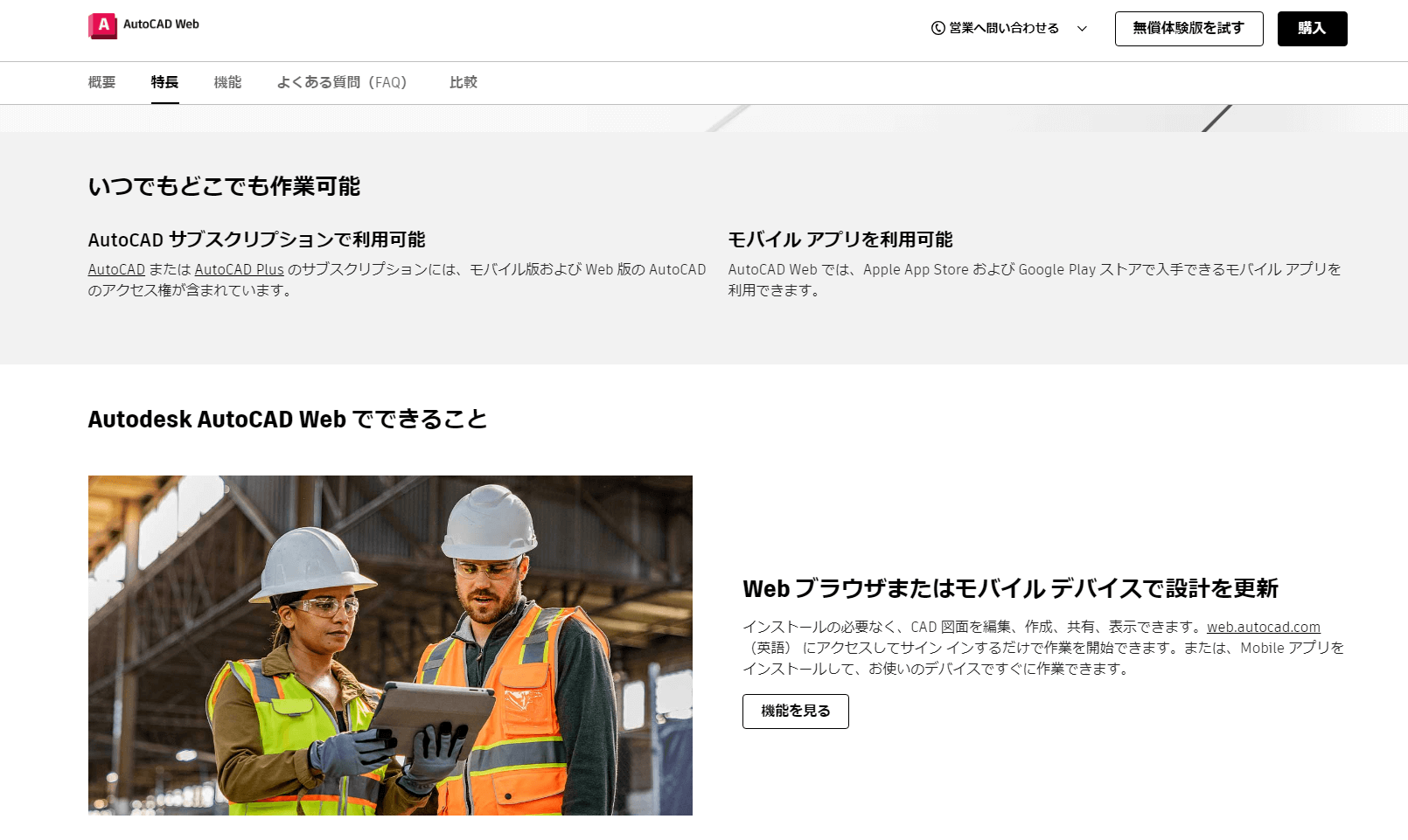Click the clock icon beside 営業へ問い合わせる
This screenshot has height=840, width=1408.
[x=938, y=28]
